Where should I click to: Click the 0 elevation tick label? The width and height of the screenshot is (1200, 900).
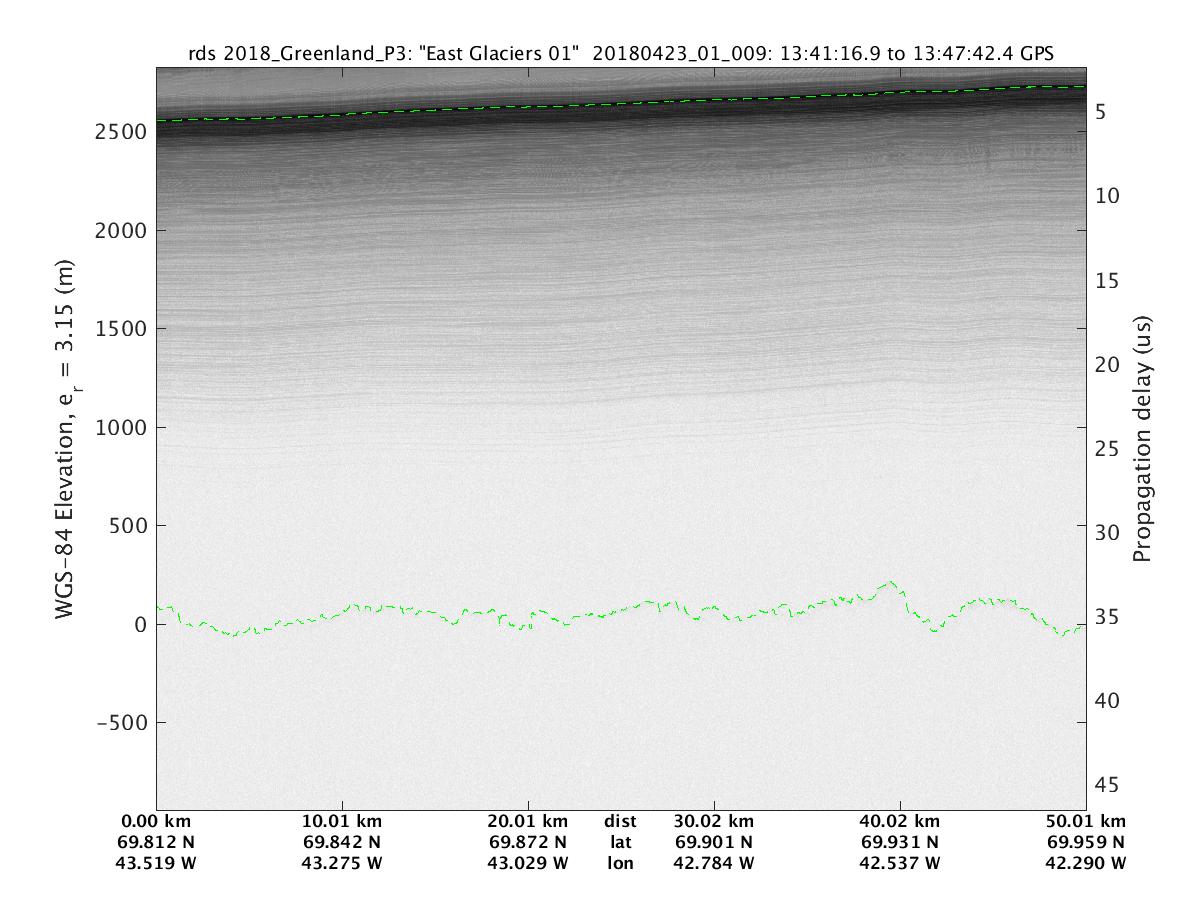click(x=140, y=625)
